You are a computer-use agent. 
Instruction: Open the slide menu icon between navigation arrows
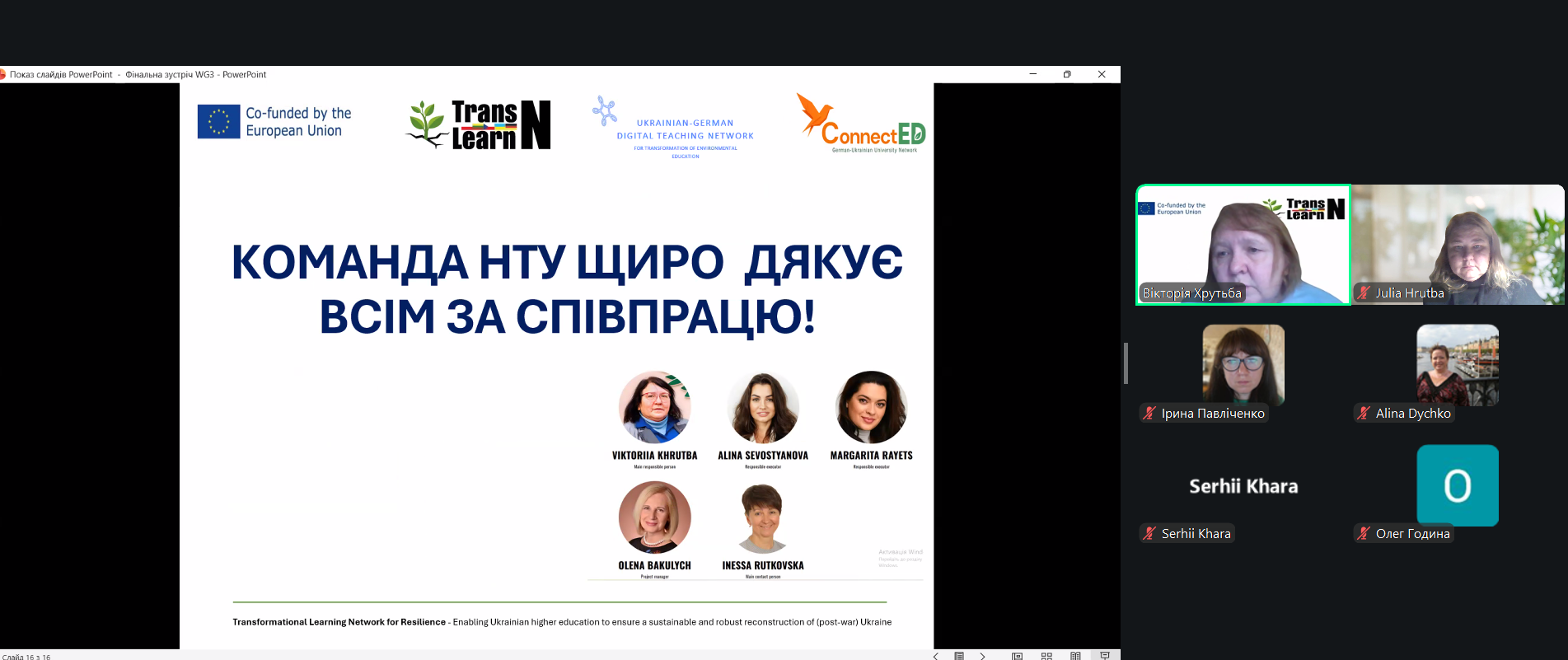coord(959,656)
